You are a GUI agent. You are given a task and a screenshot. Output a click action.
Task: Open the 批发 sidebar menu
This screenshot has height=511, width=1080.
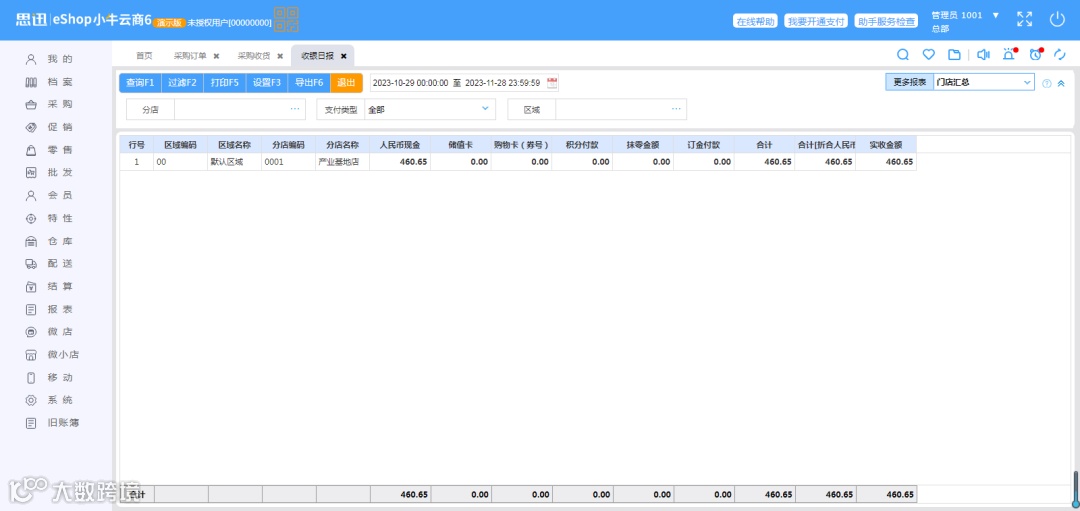tap(49, 173)
